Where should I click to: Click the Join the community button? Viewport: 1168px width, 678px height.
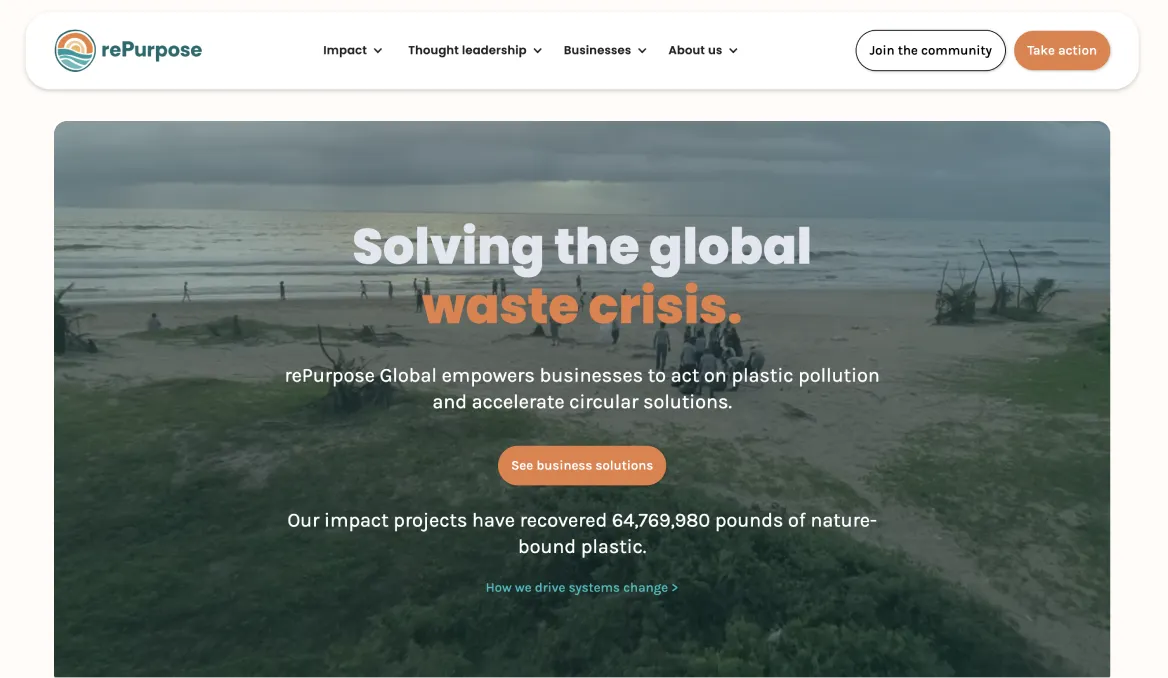[930, 51]
